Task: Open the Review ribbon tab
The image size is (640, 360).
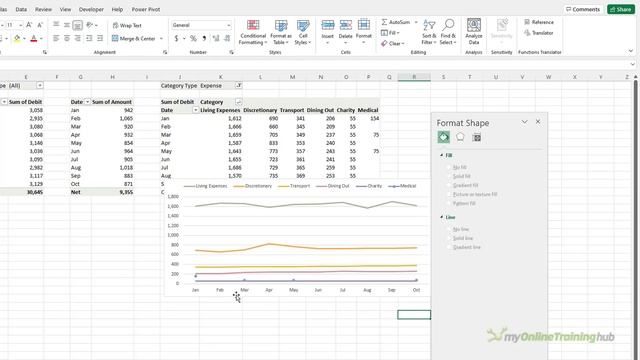Action: click(43, 9)
